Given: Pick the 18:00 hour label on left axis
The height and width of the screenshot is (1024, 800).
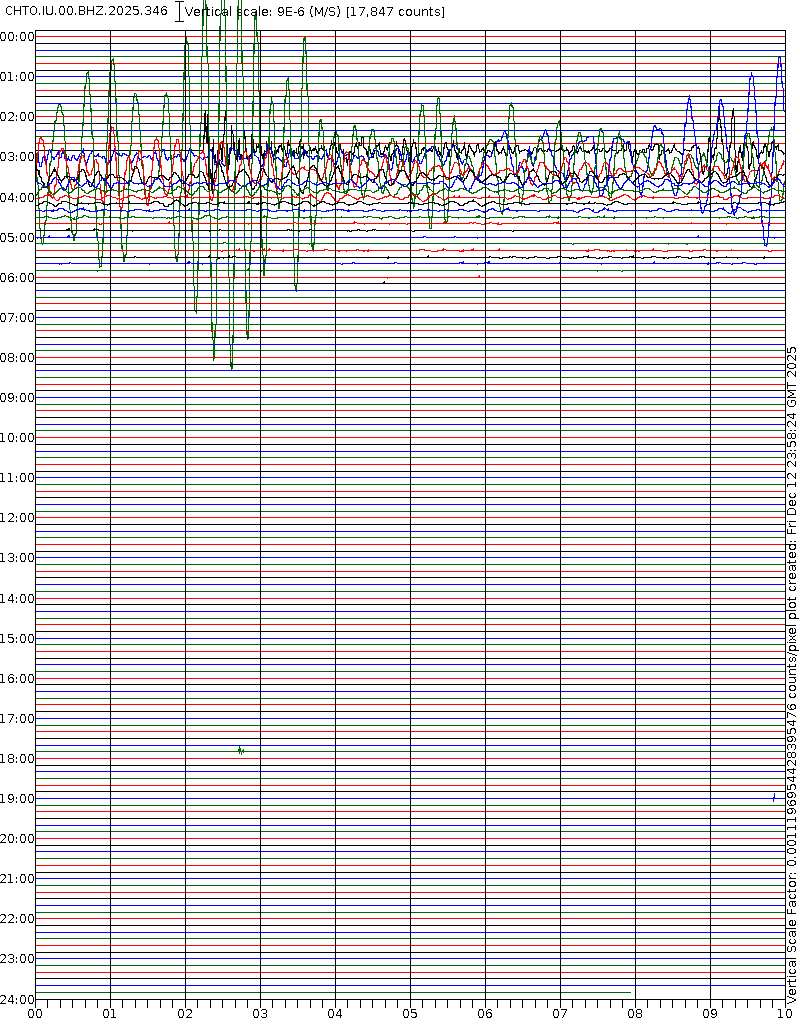Looking at the screenshot, I should [x=17, y=759].
